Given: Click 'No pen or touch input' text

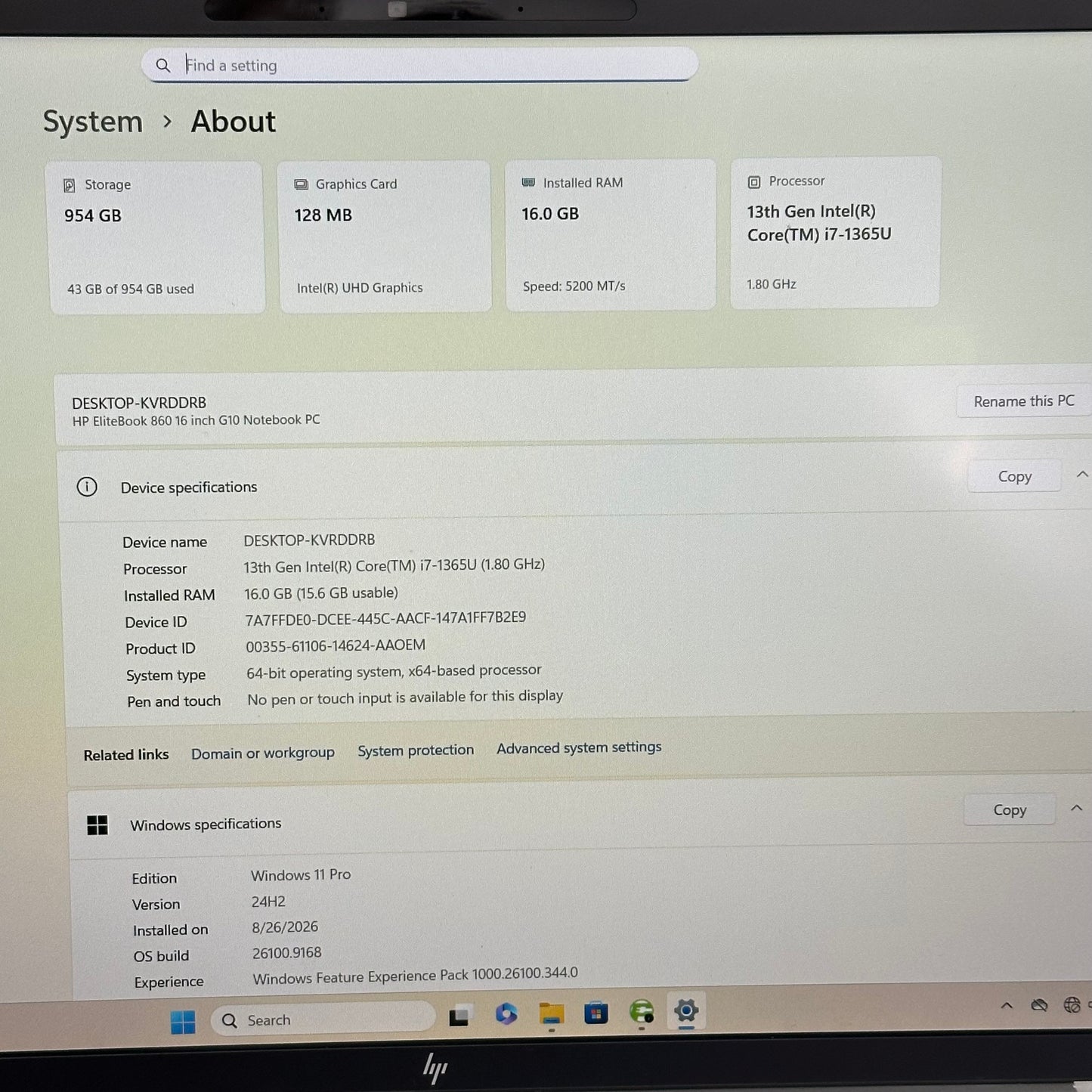Looking at the screenshot, I should click(x=405, y=698).
